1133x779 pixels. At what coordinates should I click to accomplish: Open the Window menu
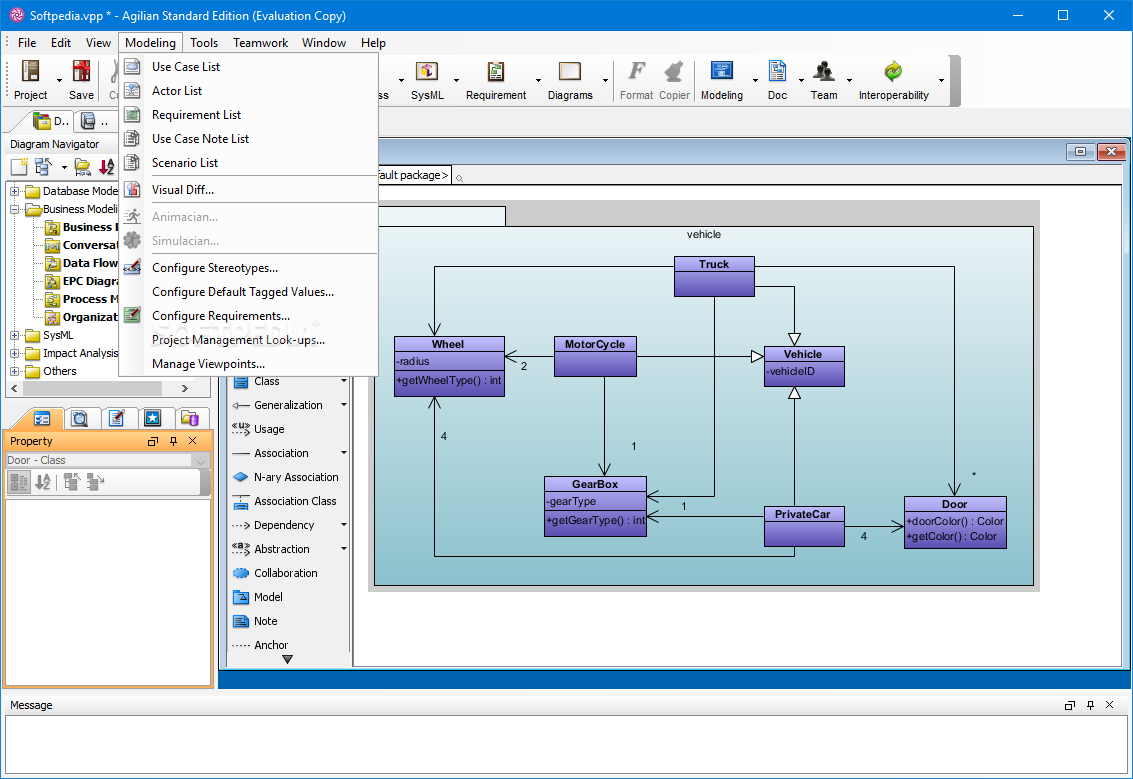click(x=324, y=43)
